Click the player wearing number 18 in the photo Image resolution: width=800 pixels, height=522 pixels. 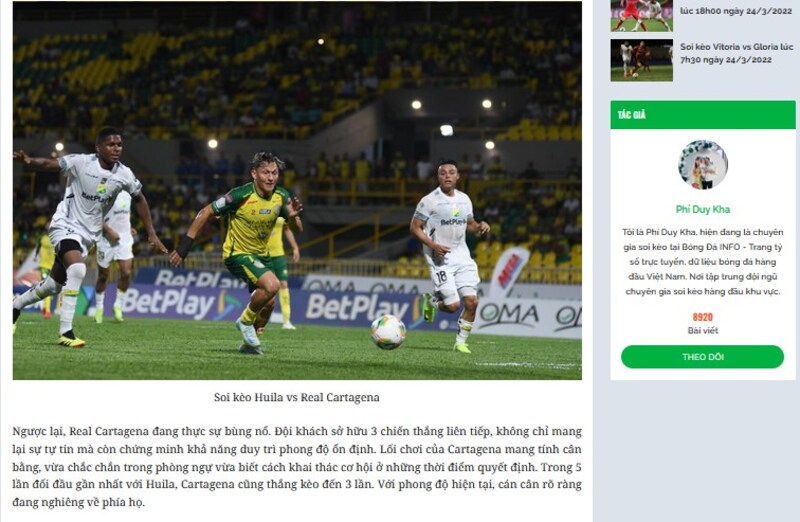point(448,255)
